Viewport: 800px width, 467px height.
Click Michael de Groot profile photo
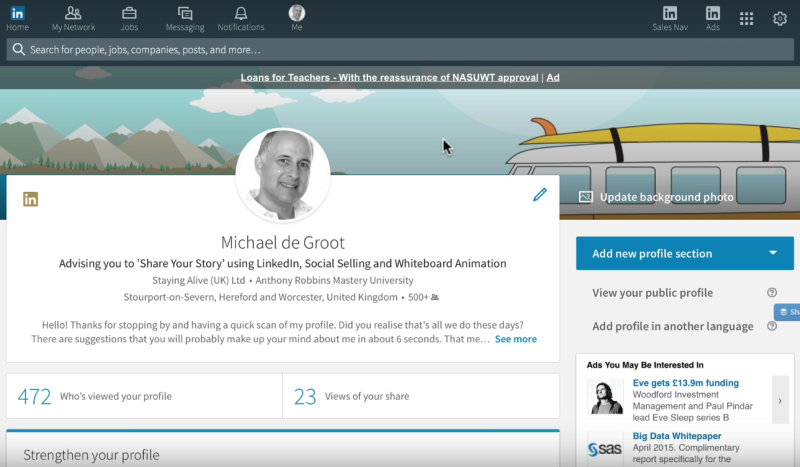tap(283, 175)
